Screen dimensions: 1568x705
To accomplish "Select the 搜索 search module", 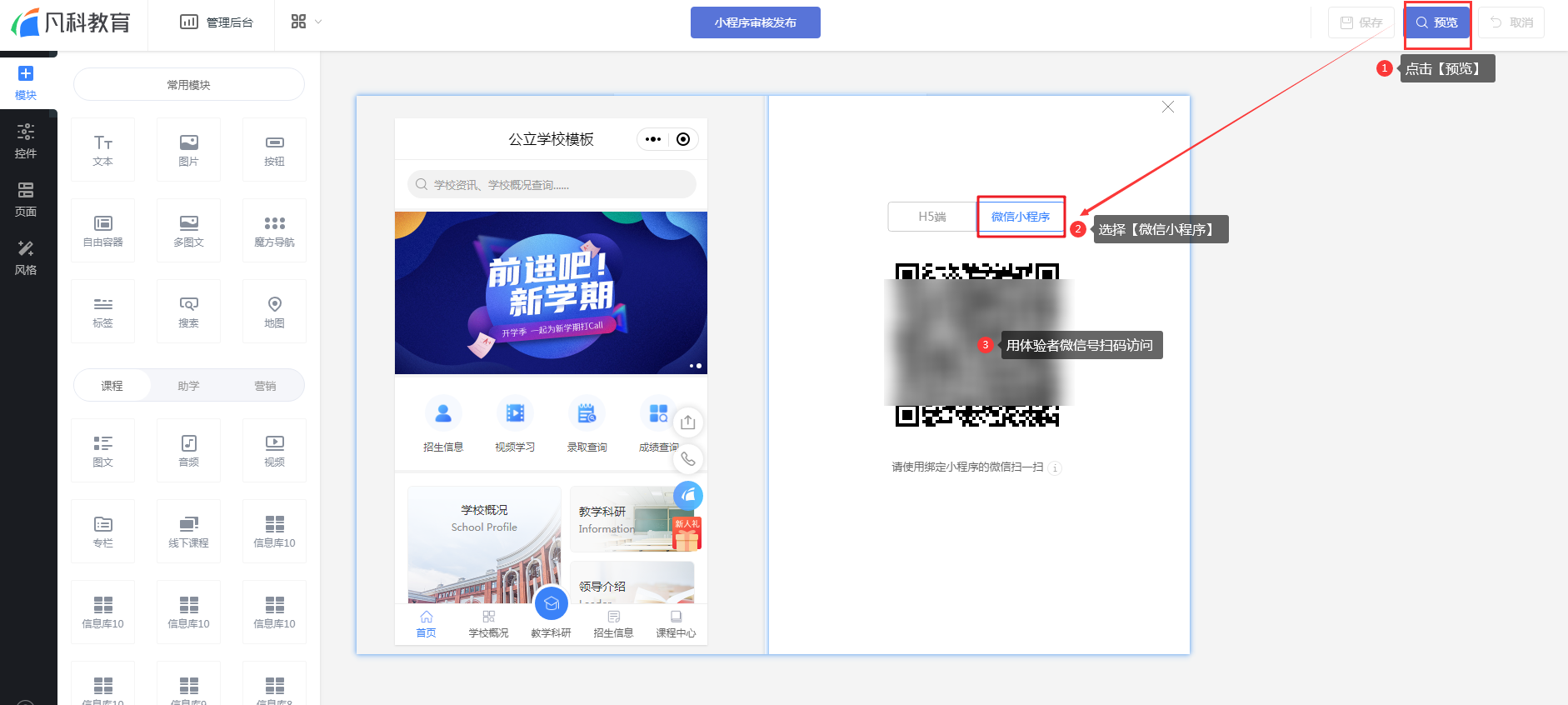I will click(189, 312).
